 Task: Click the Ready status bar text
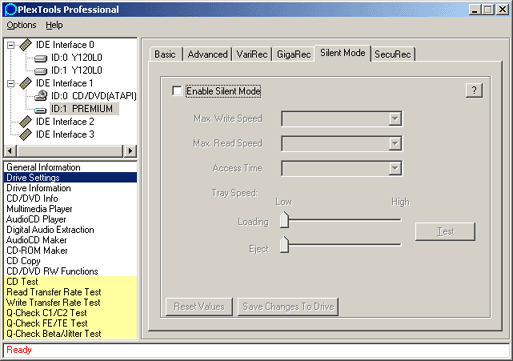pyautogui.click(x=19, y=350)
